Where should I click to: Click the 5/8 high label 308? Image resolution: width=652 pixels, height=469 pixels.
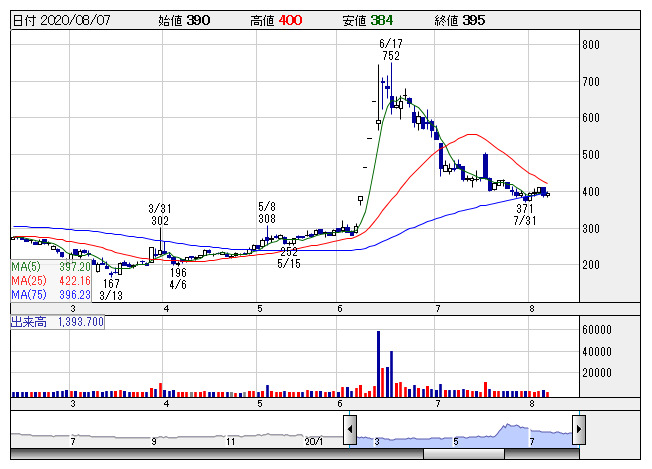[266, 218]
